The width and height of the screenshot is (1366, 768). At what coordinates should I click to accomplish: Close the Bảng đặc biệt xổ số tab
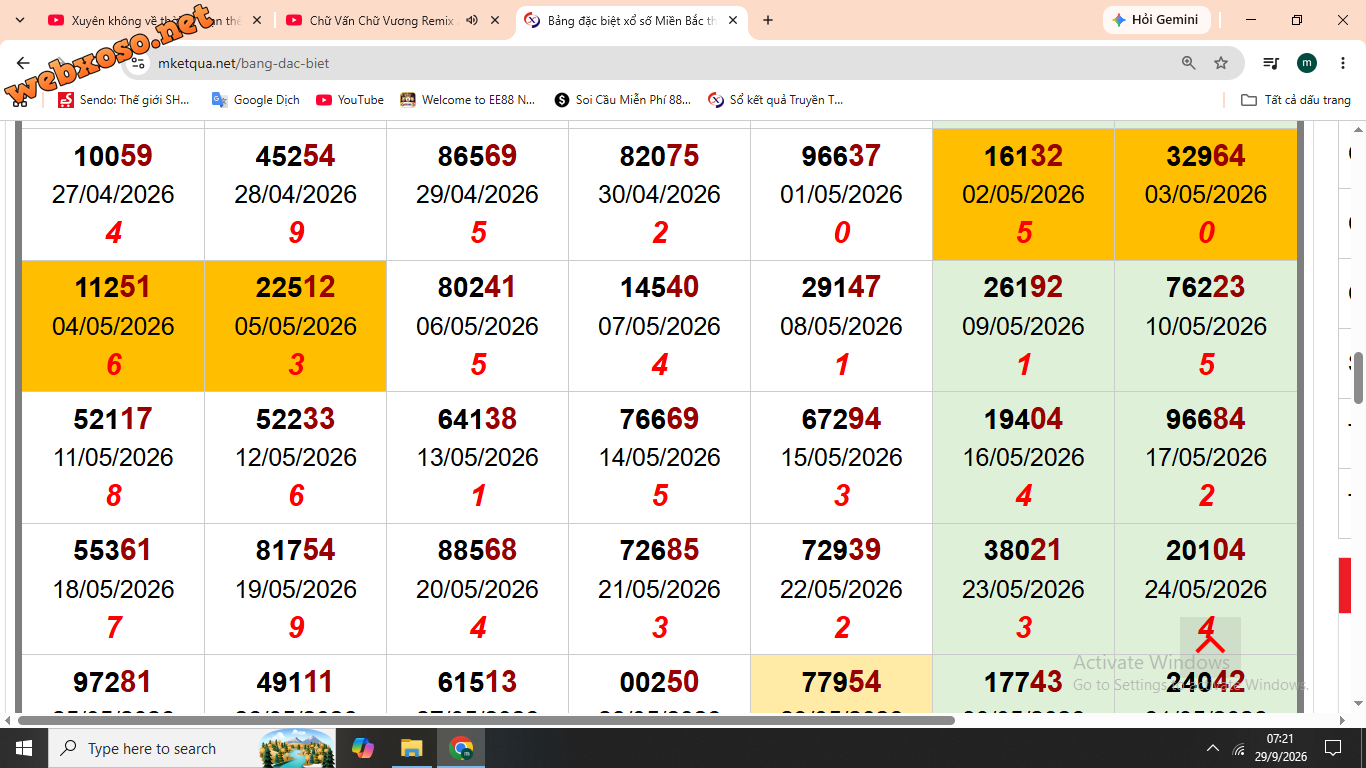(x=733, y=20)
